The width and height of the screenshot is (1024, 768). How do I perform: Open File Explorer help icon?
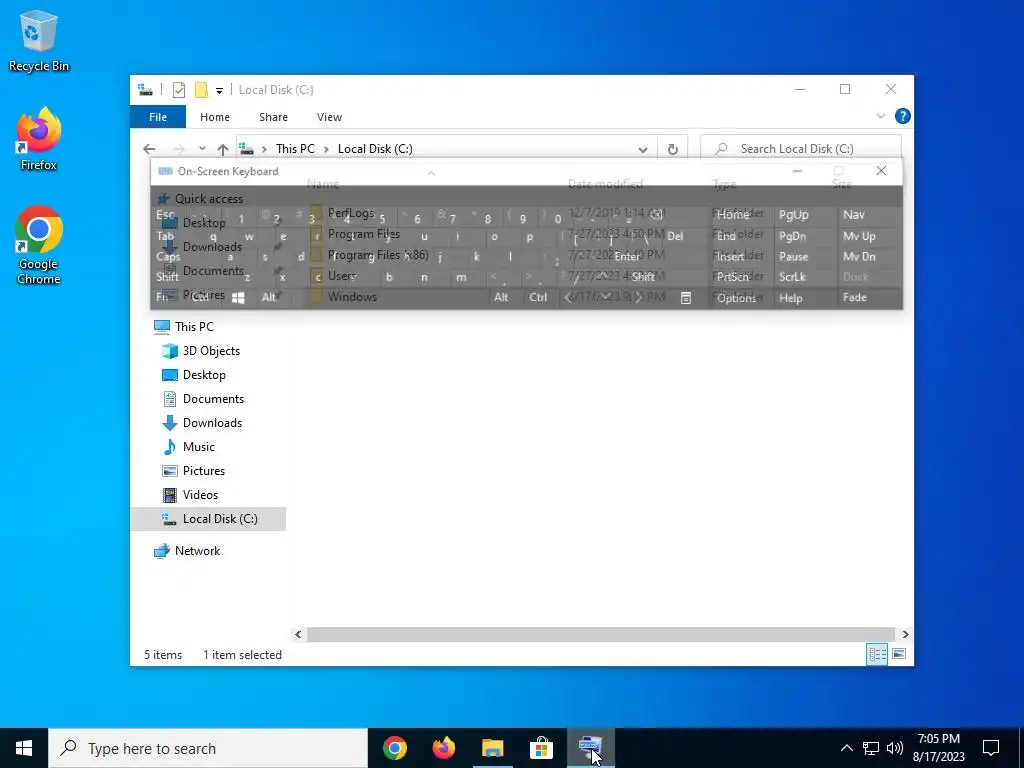click(x=903, y=116)
